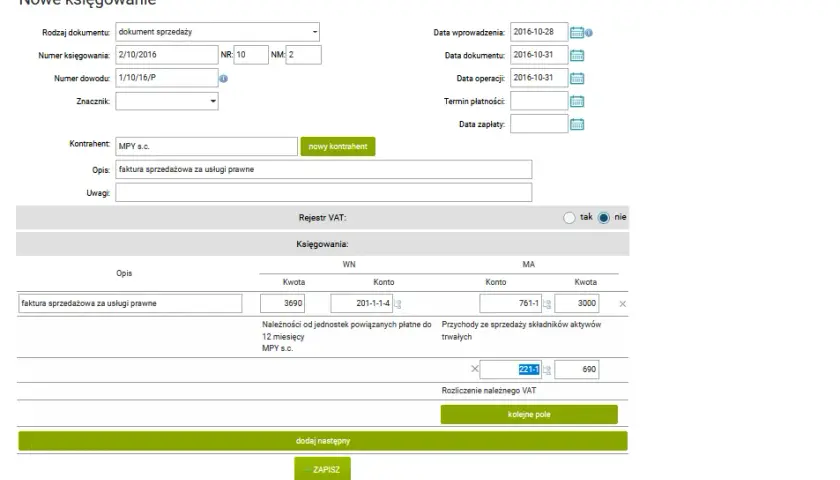Viewport: 840px width, 480px height.
Task: Select 'tak' for Rejestr VAT
Action: 569,218
